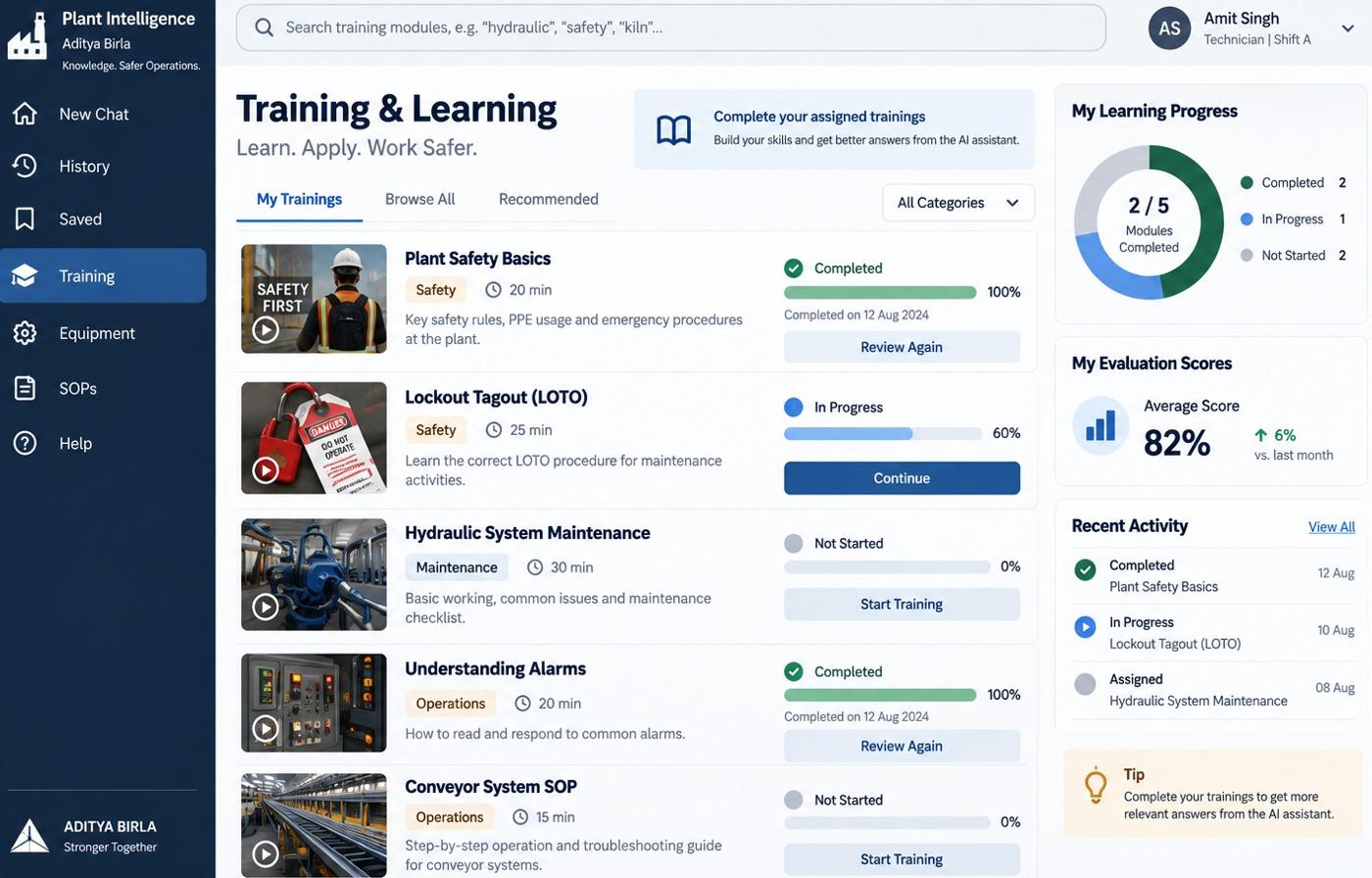Click the 82% average score value
The height and width of the screenshot is (878, 1372).
tap(1177, 444)
